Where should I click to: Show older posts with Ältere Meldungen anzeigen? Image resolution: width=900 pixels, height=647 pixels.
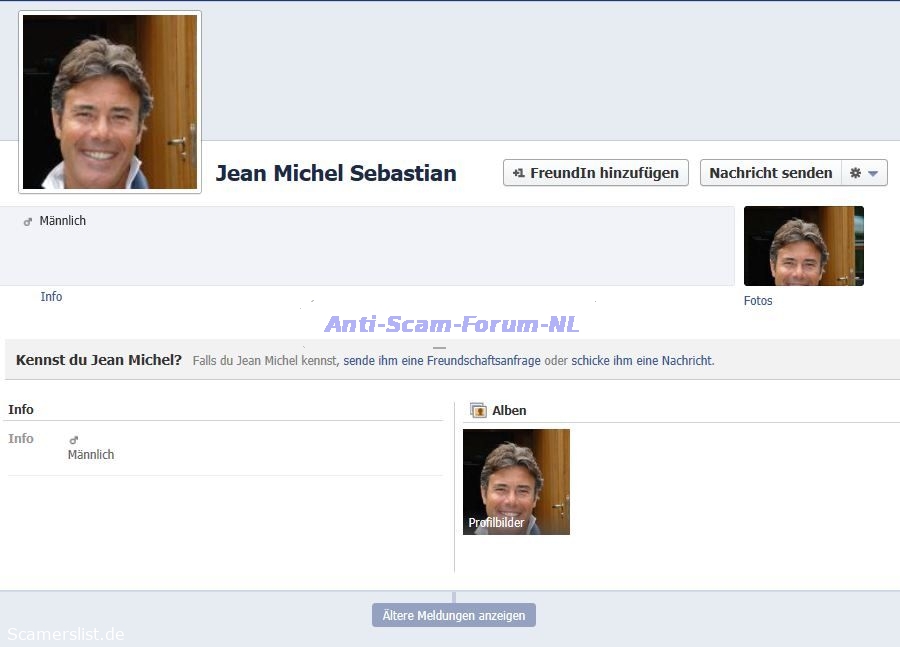454,615
